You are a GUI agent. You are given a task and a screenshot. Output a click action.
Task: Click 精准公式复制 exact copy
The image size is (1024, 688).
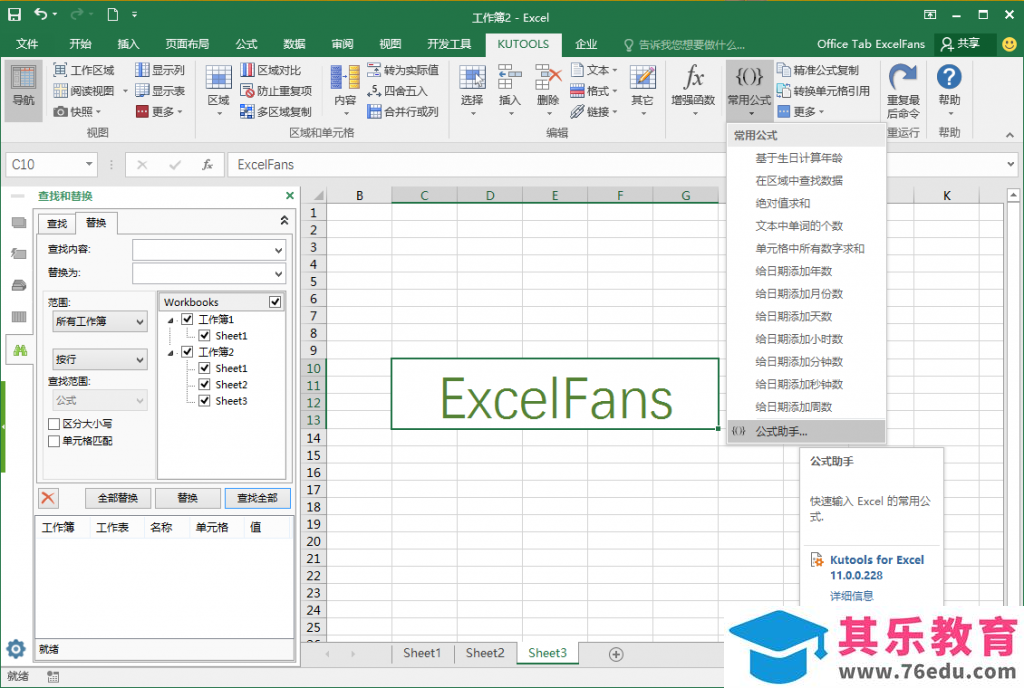click(818, 70)
